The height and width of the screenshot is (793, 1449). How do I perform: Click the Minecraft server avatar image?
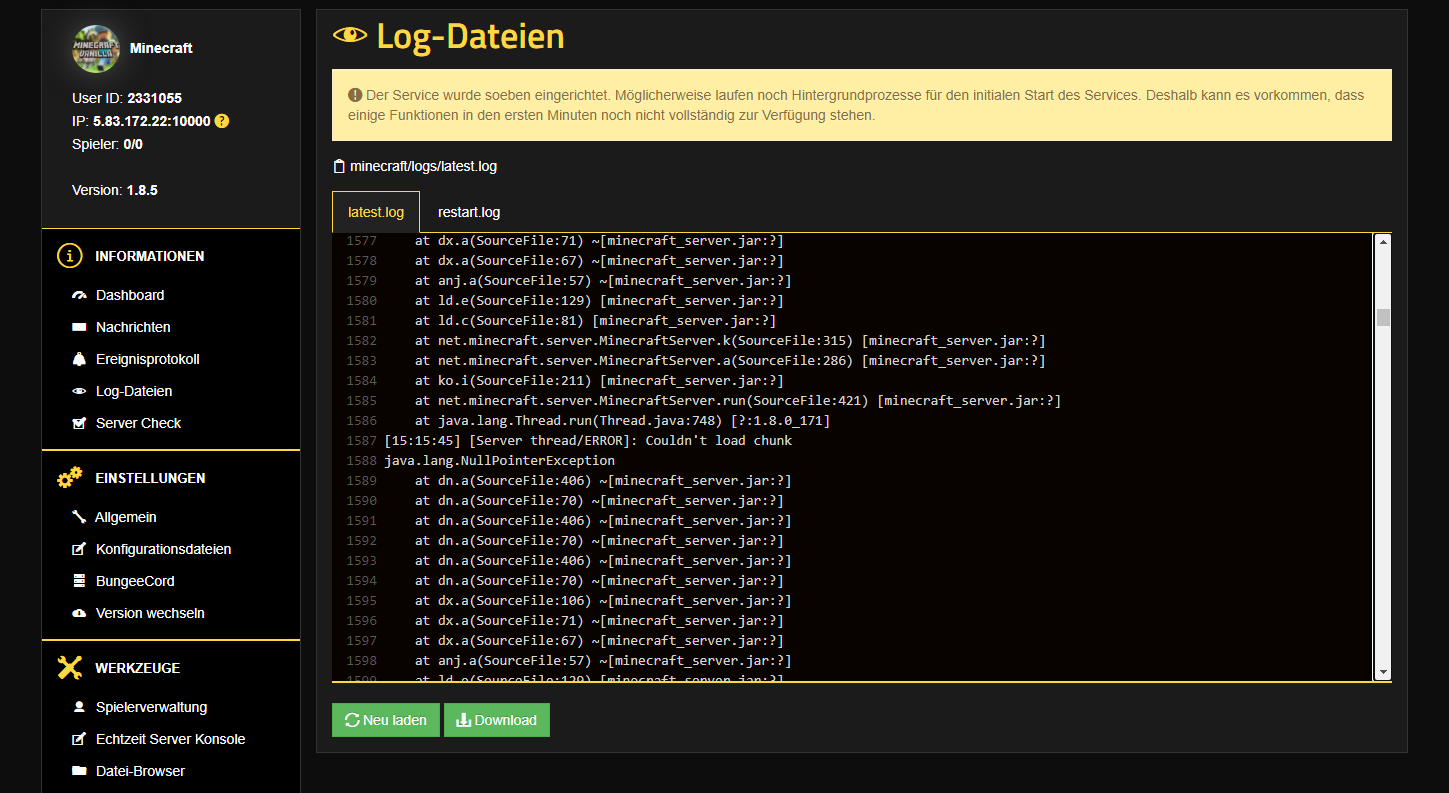tap(96, 49)
